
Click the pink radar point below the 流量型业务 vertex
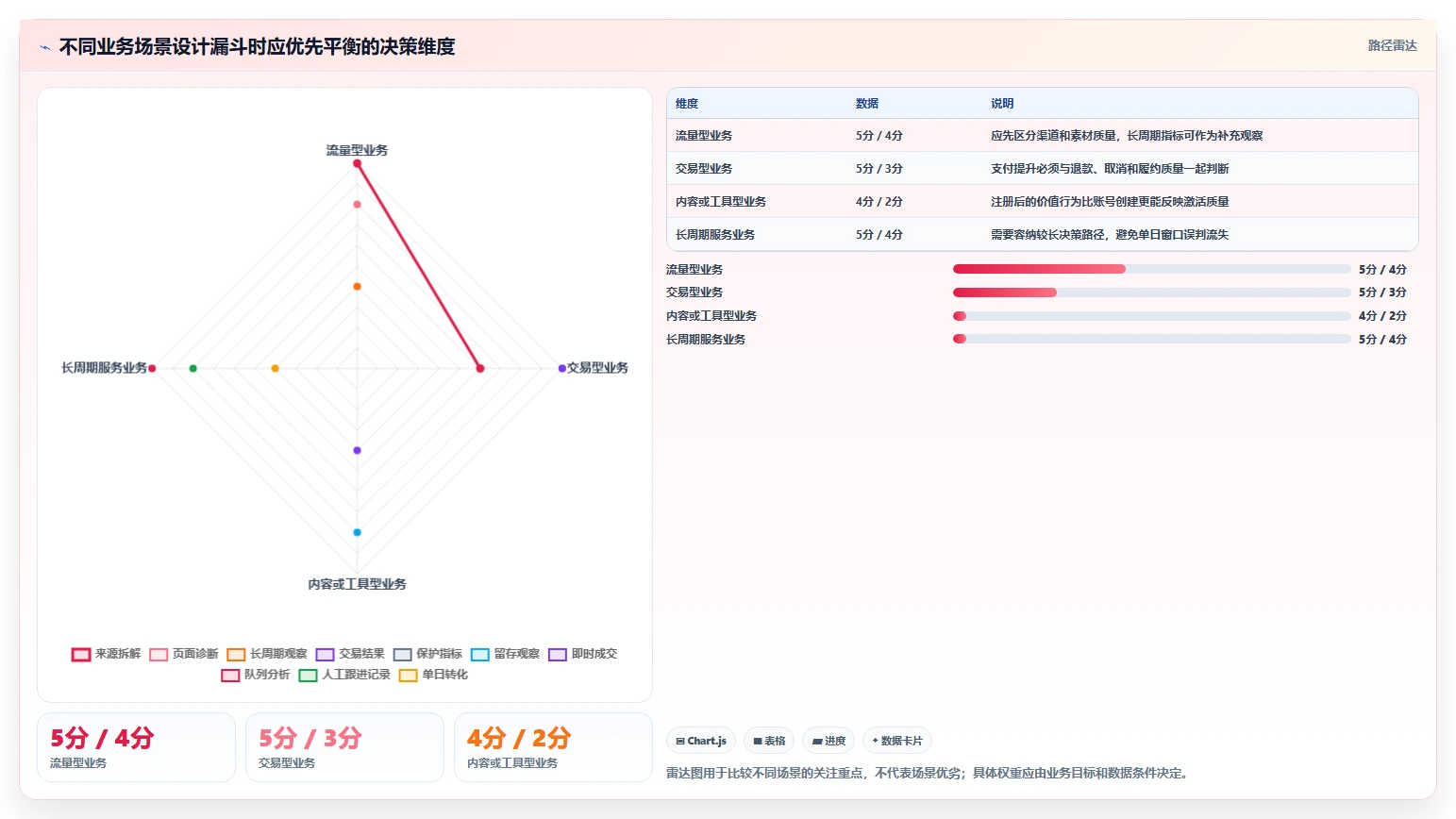pos(357,204)
